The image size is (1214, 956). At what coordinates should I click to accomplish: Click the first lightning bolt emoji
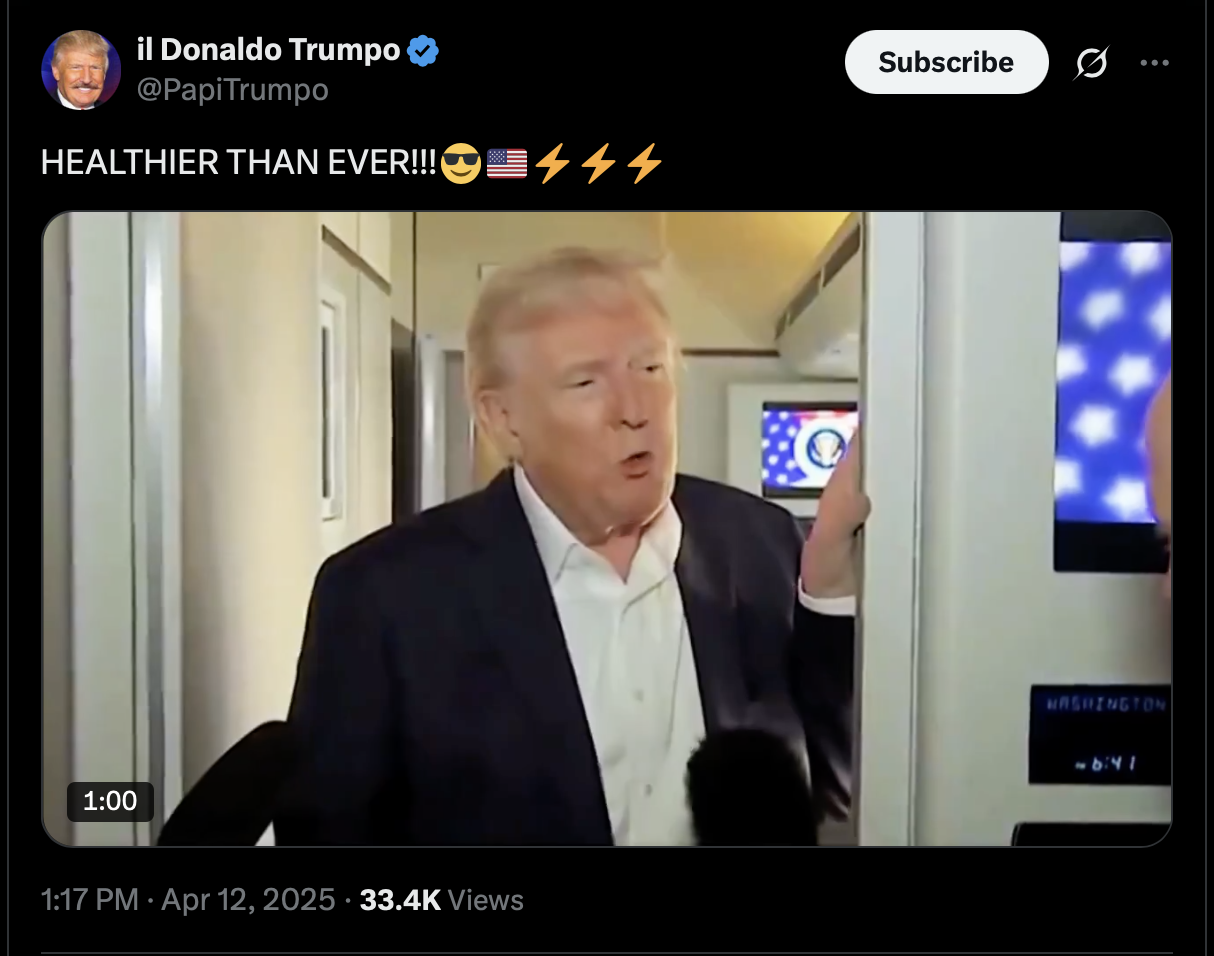[x=553, y=164]
